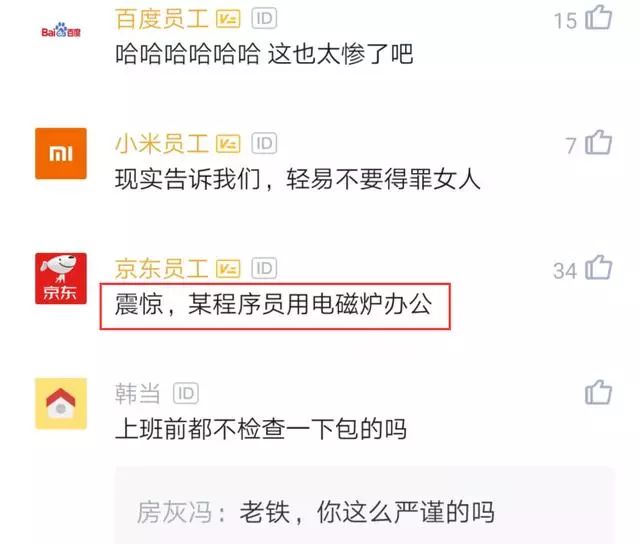This screenshot has width=640, height=544.
Task: Tap the ID badge next to 百度员工
Action: tap(264, 18)
